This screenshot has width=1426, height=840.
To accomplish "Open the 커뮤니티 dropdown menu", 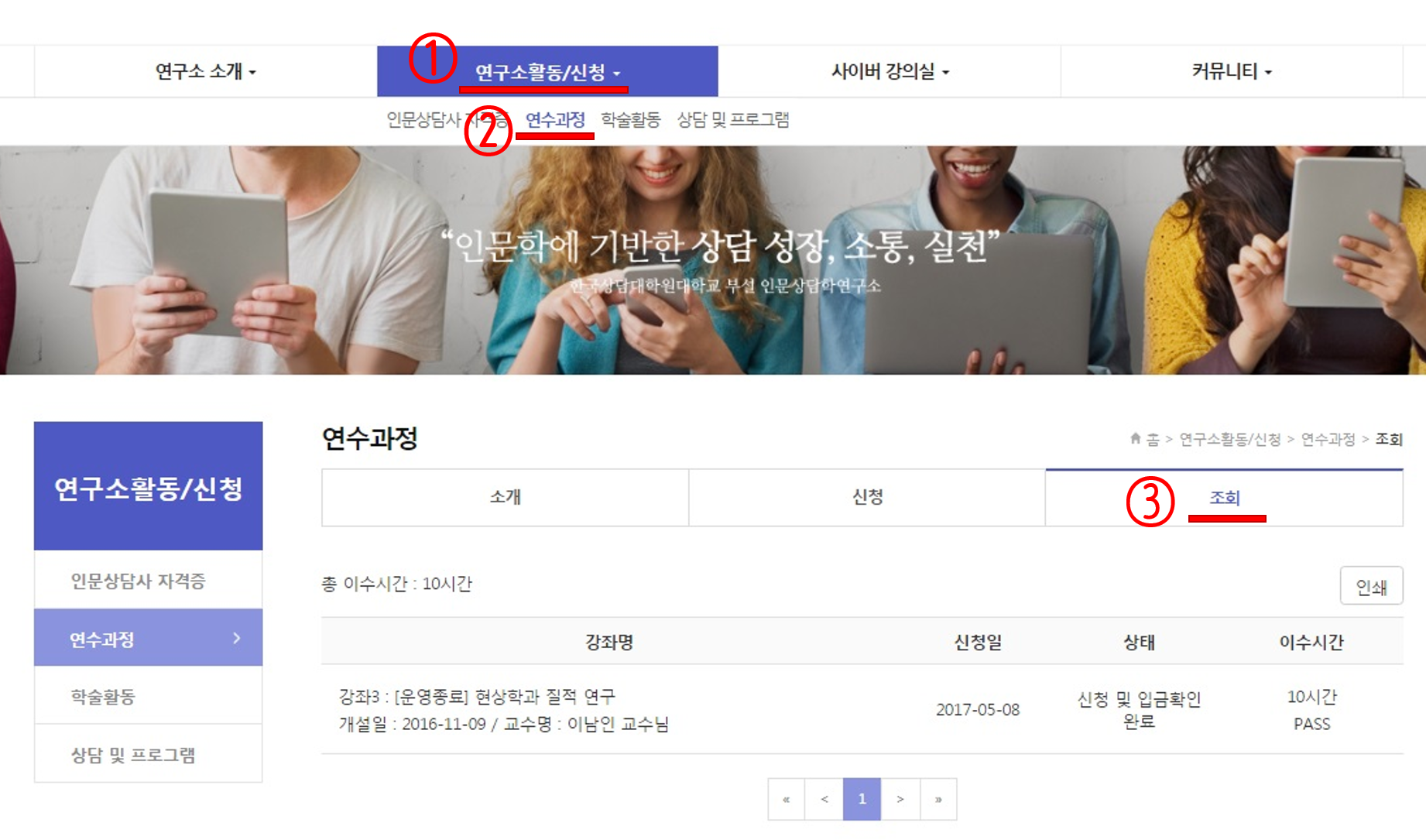I will tap(1231, 72).
